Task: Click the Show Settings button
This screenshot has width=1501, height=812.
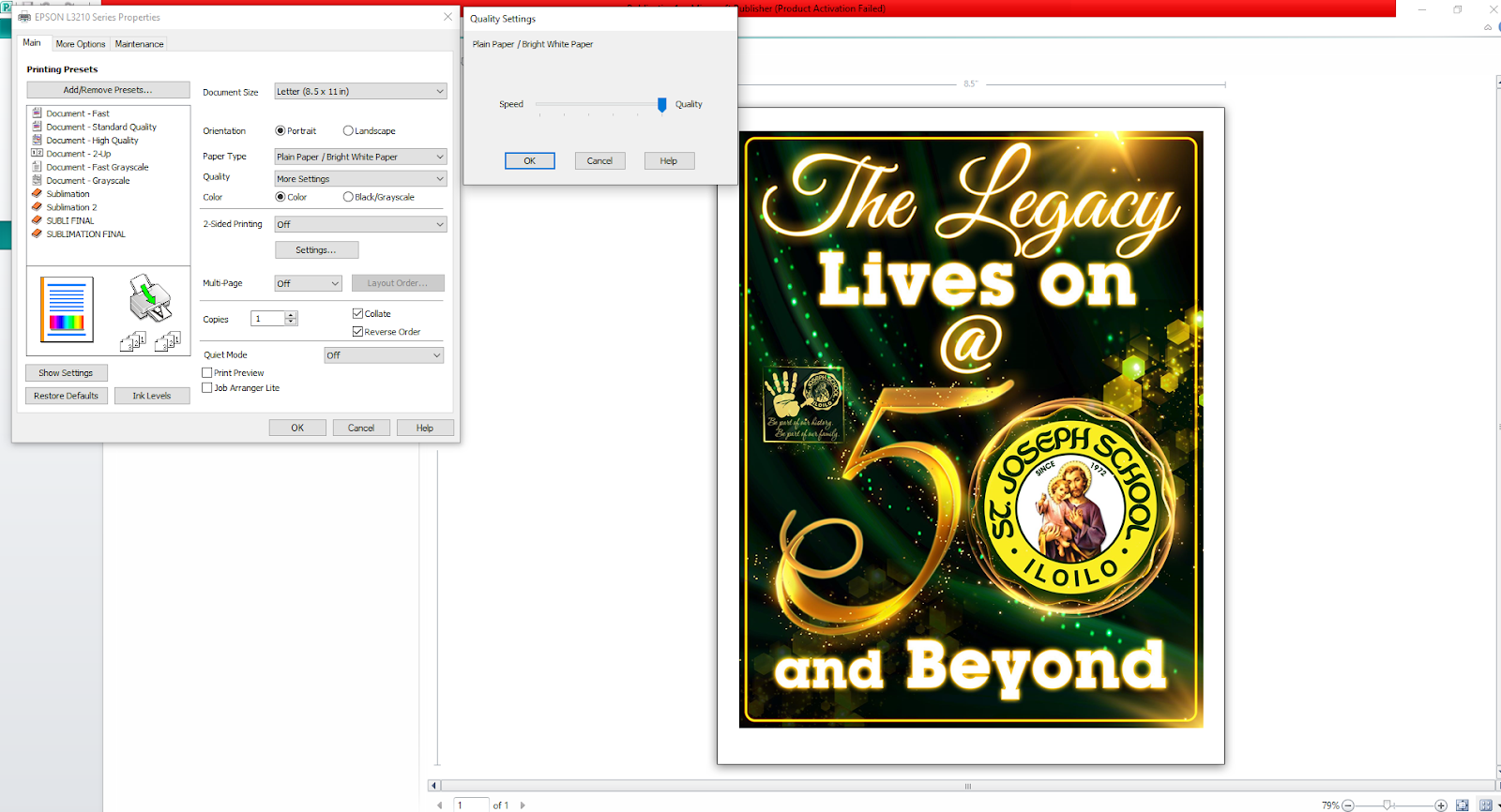Action: tap(66, 373)
